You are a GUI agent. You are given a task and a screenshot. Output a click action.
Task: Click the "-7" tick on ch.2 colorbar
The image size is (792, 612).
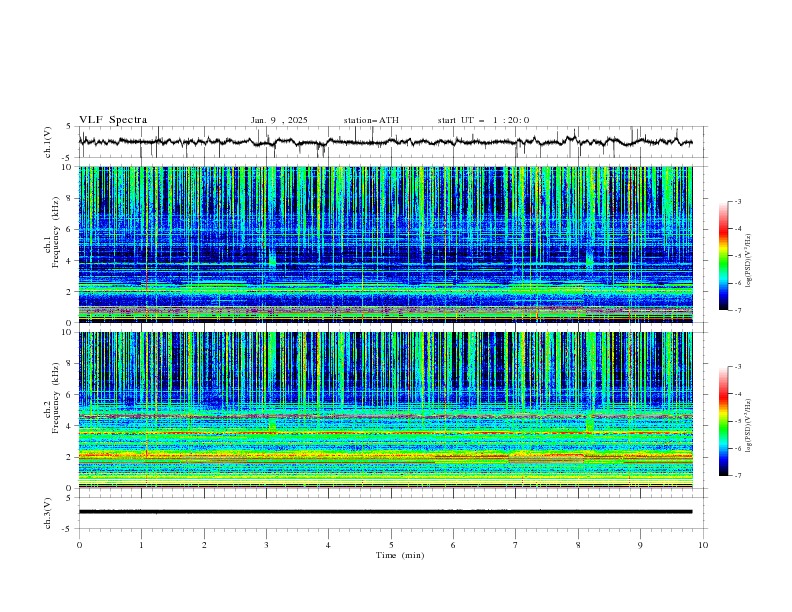click(737, 476)
